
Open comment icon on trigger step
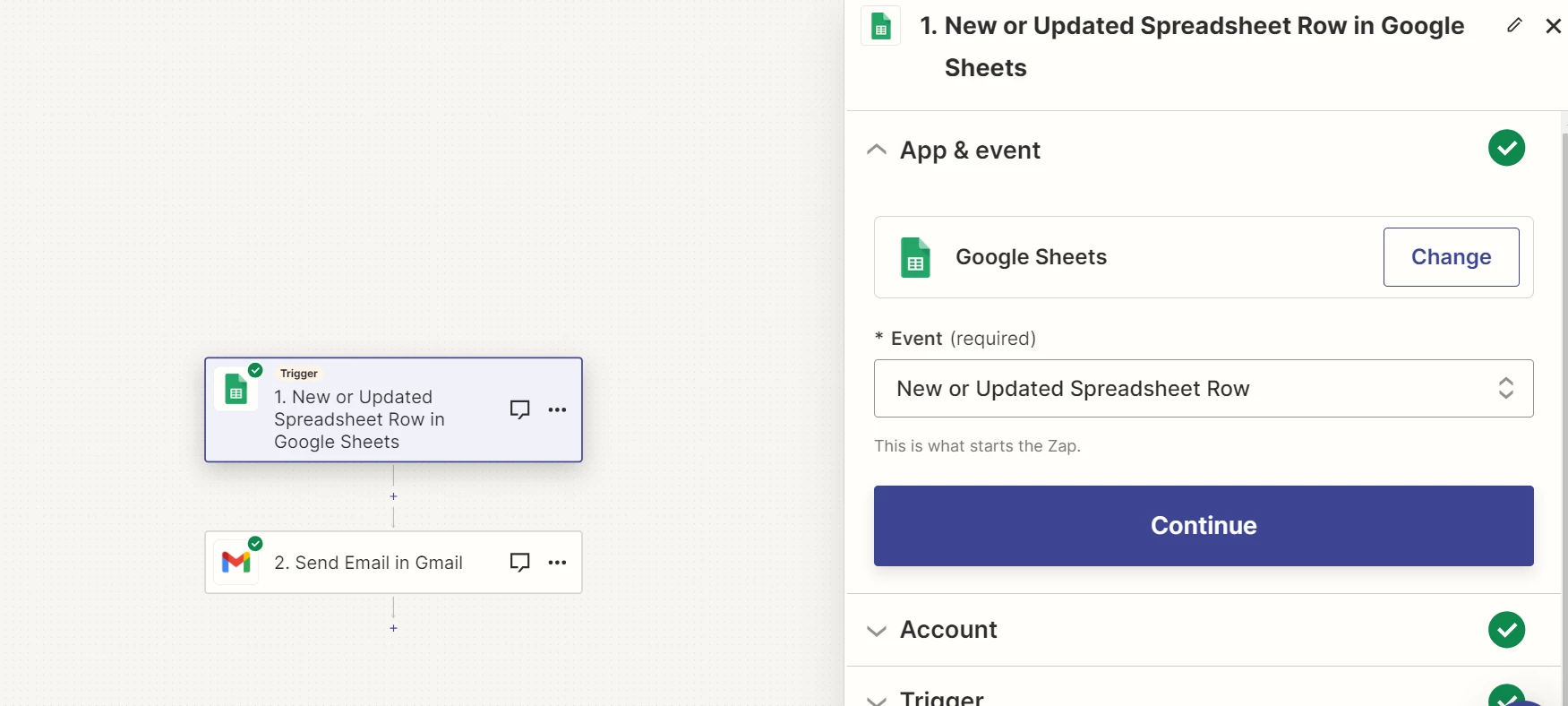click(519, 409)
